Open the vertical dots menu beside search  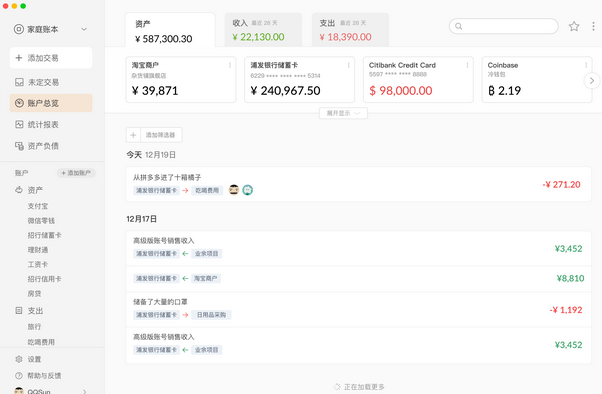click(x=593, y=26)
